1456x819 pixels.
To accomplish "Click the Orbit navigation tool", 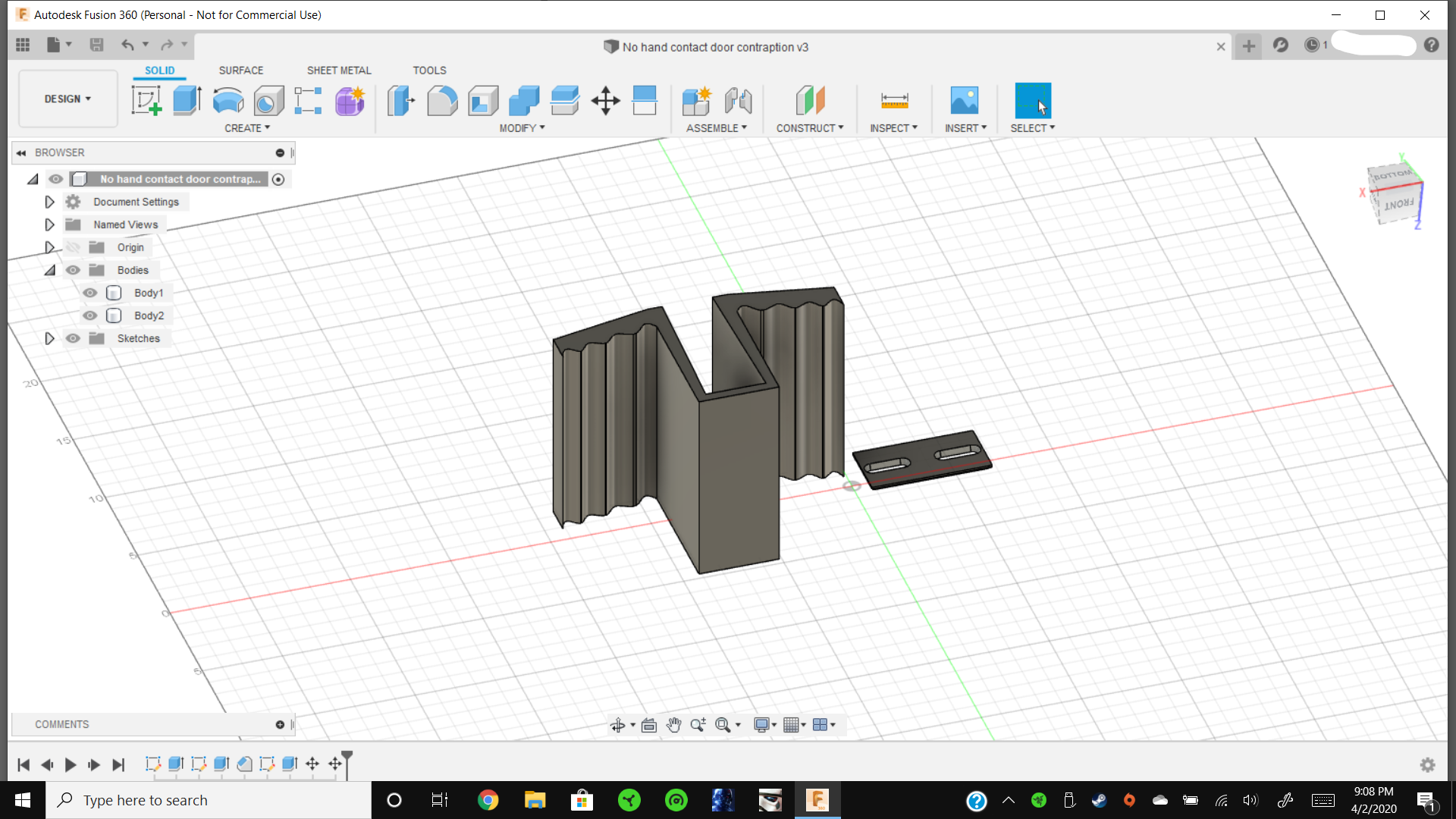I will click(618, 725).
